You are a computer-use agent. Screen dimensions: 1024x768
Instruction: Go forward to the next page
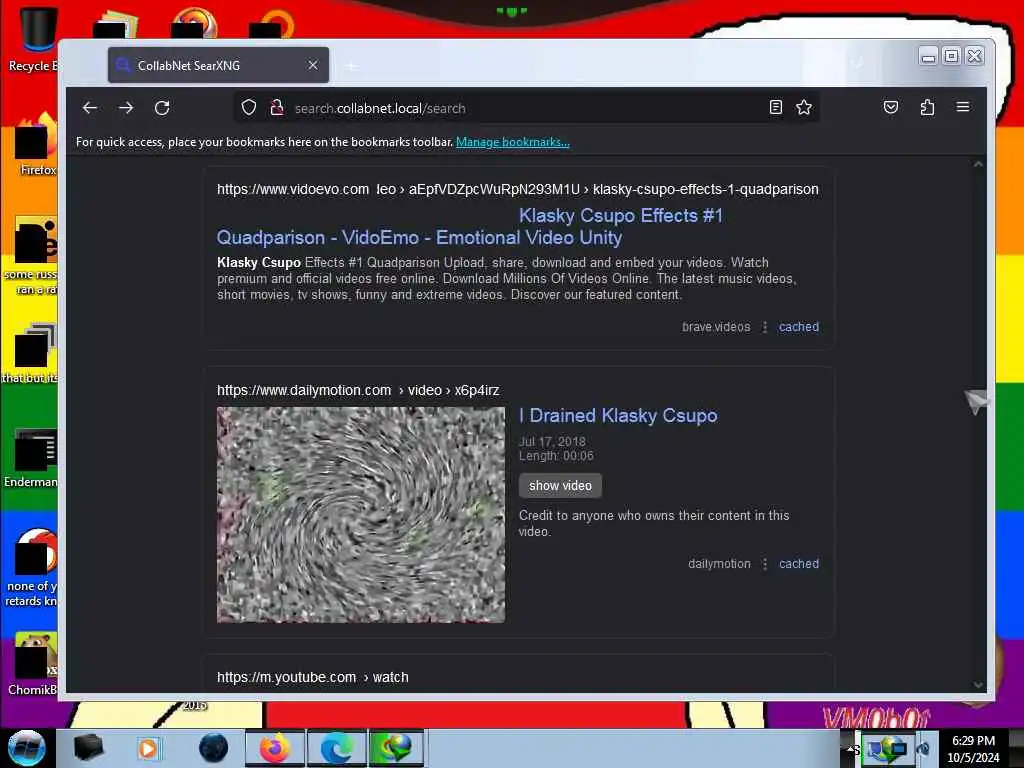tap(126, 108)
